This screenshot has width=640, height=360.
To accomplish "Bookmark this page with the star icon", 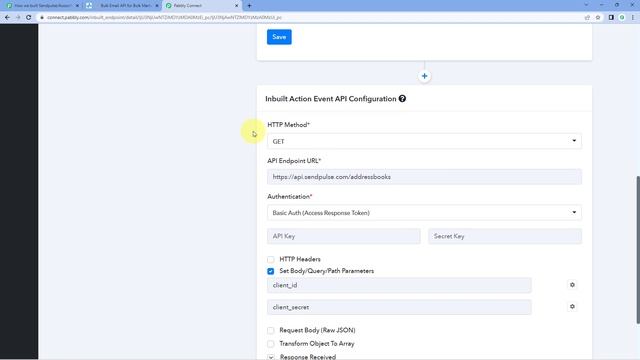I will point(598,18).
